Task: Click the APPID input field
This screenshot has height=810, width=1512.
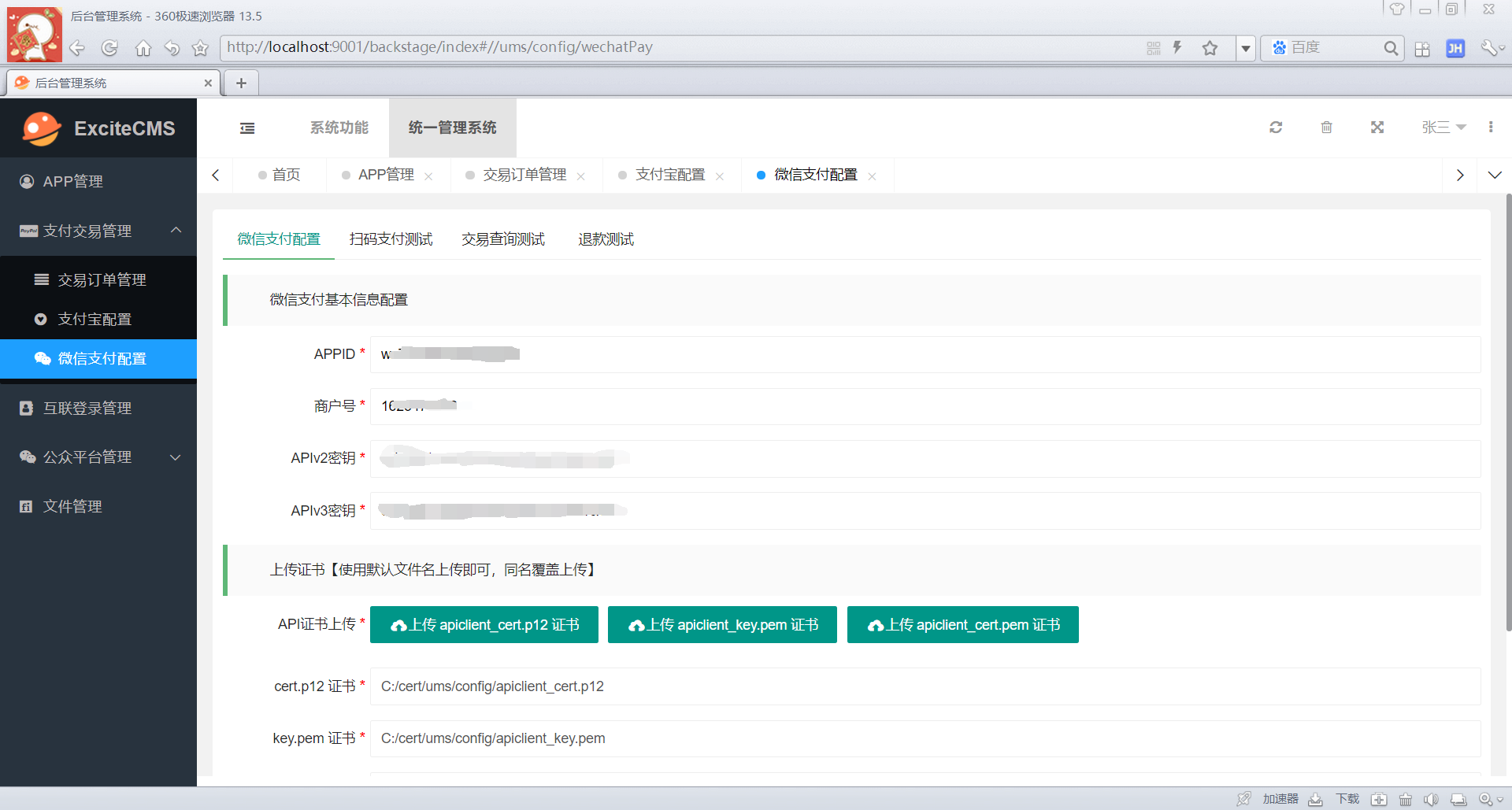Action: coord(925,354)
